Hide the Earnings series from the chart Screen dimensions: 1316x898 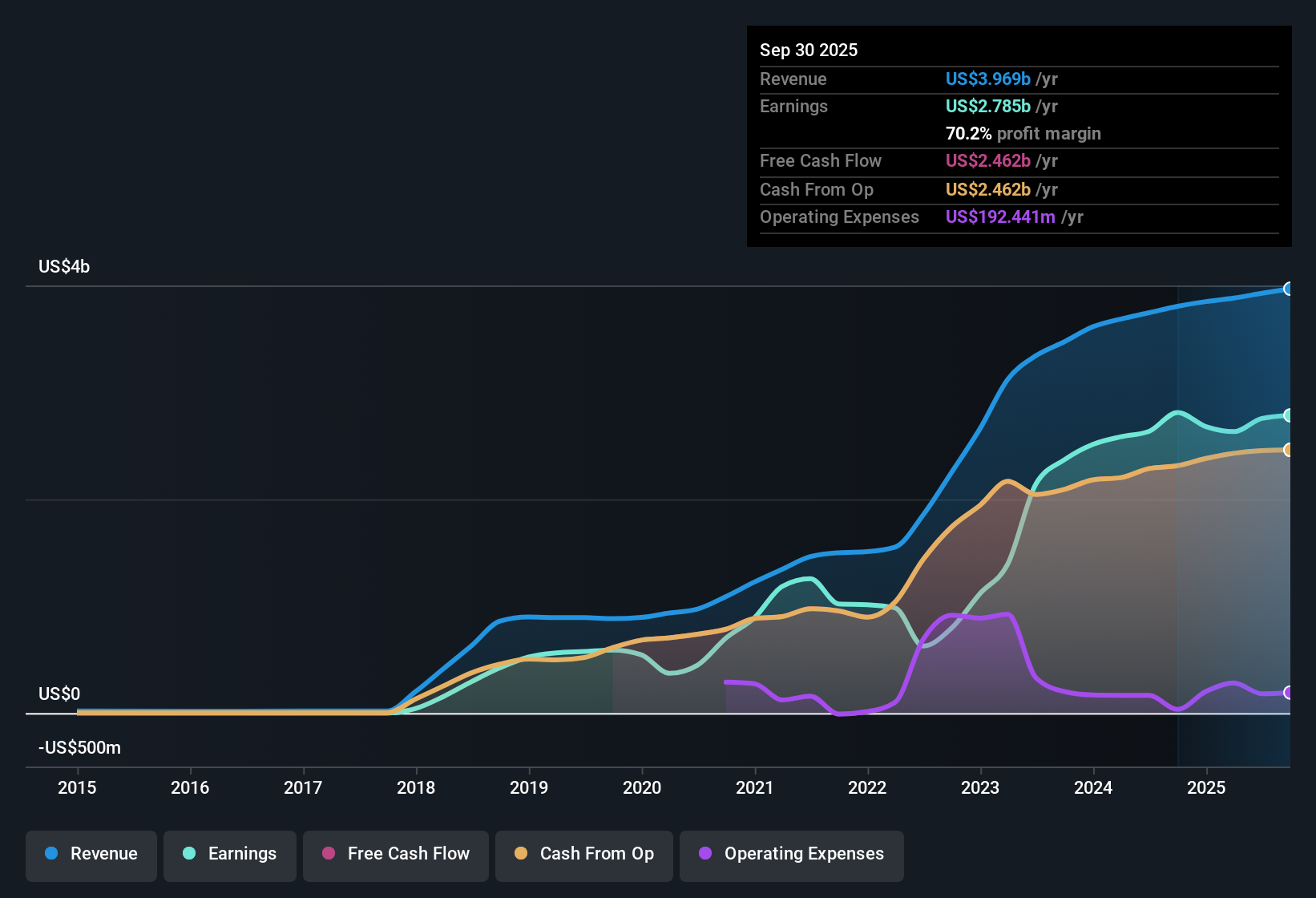tap(230, 854)
